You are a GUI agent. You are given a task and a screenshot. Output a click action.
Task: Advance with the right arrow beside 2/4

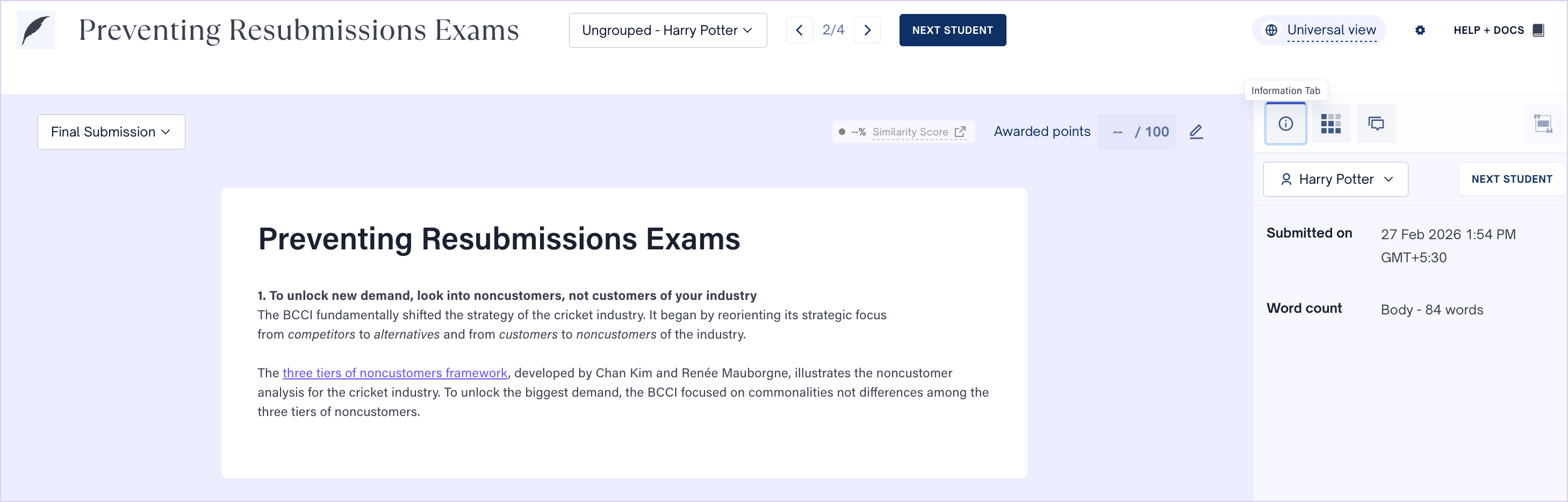(867, 31)
